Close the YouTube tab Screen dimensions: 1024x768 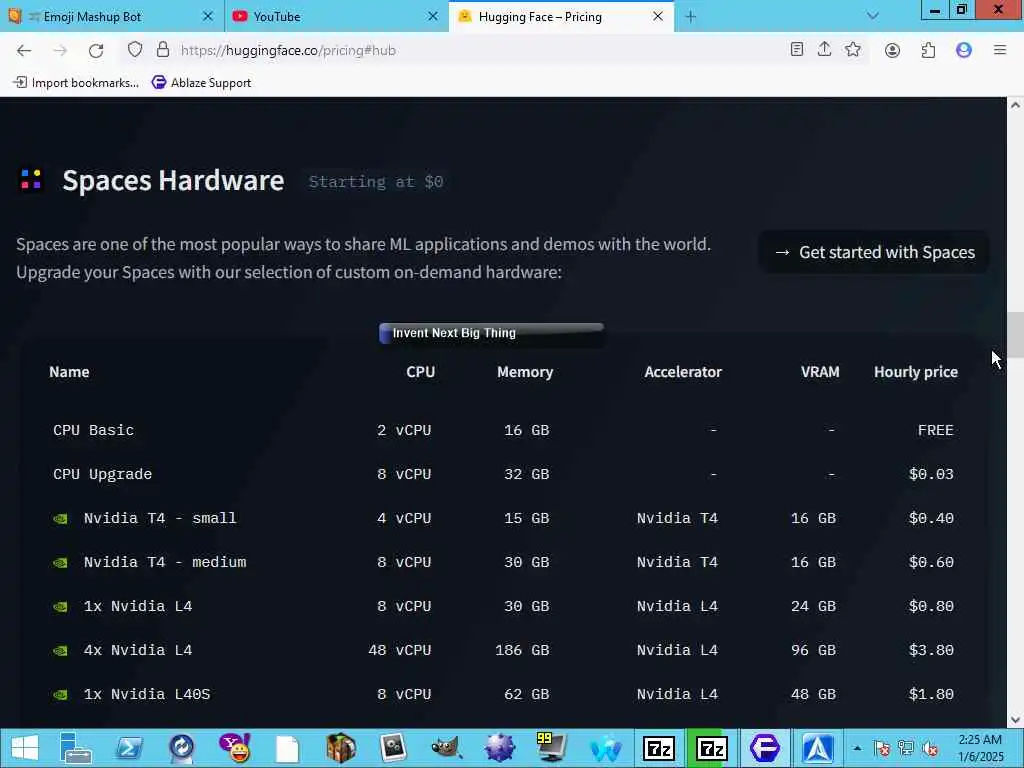432,16
